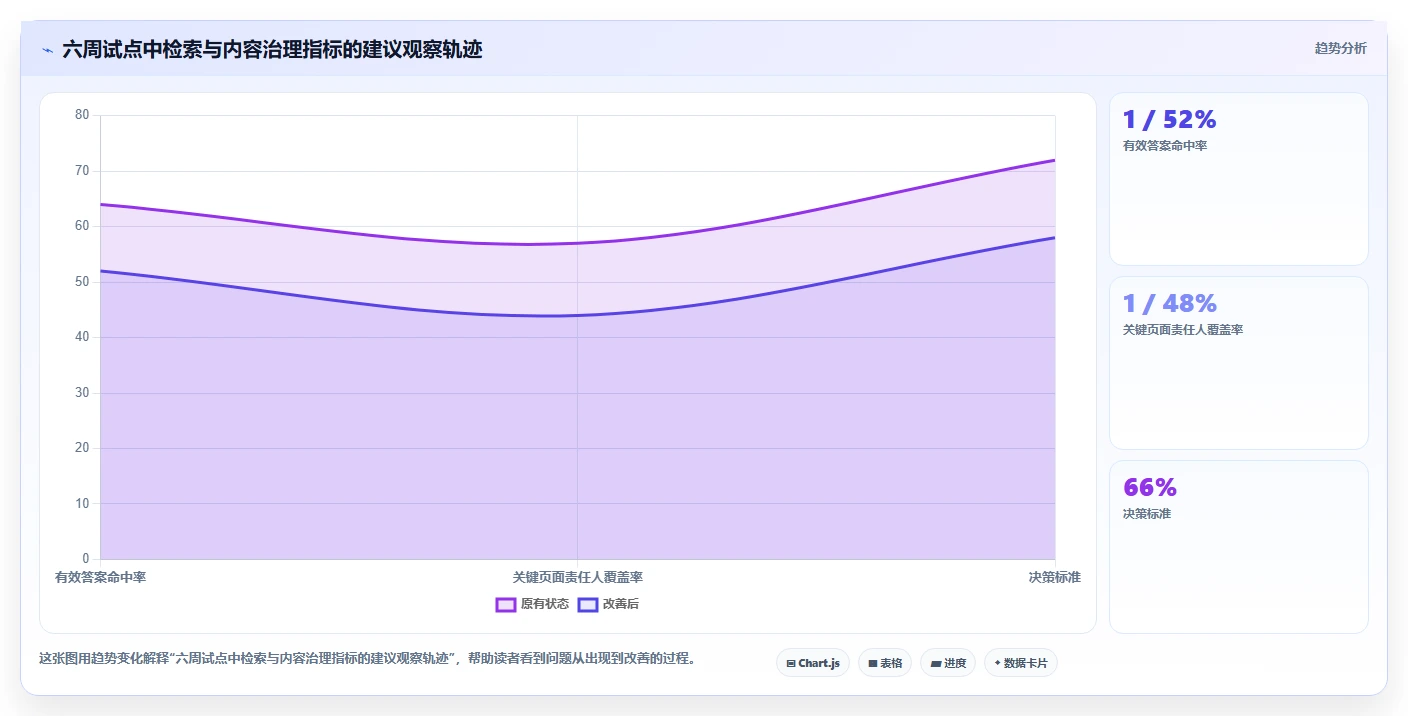Viewport: 1408px width, 716px height.
Task: Click the 决策标准 x-axis label
Action: (1055, 578)
